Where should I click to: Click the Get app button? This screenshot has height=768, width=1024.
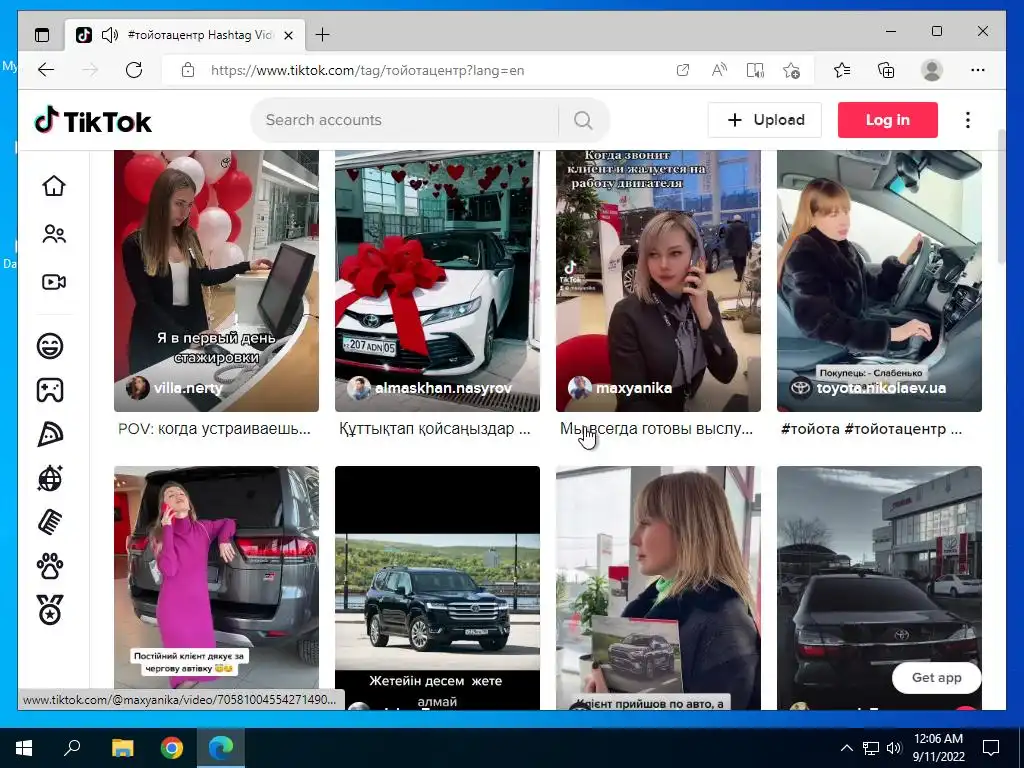click(936, 678)
